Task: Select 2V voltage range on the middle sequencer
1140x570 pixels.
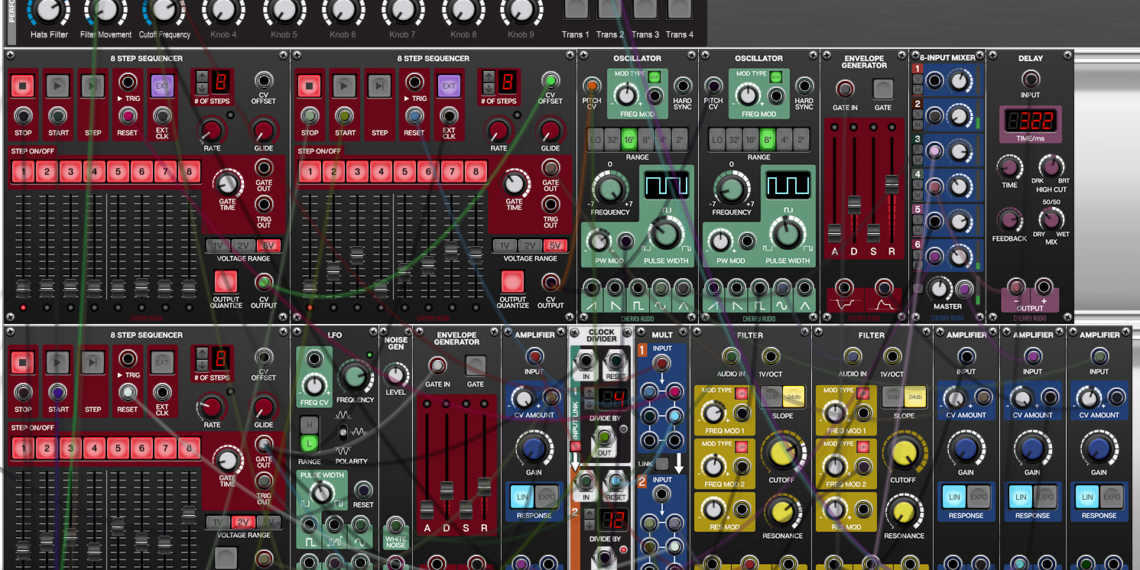Action: pyautogui.click(x=529, y=246)
